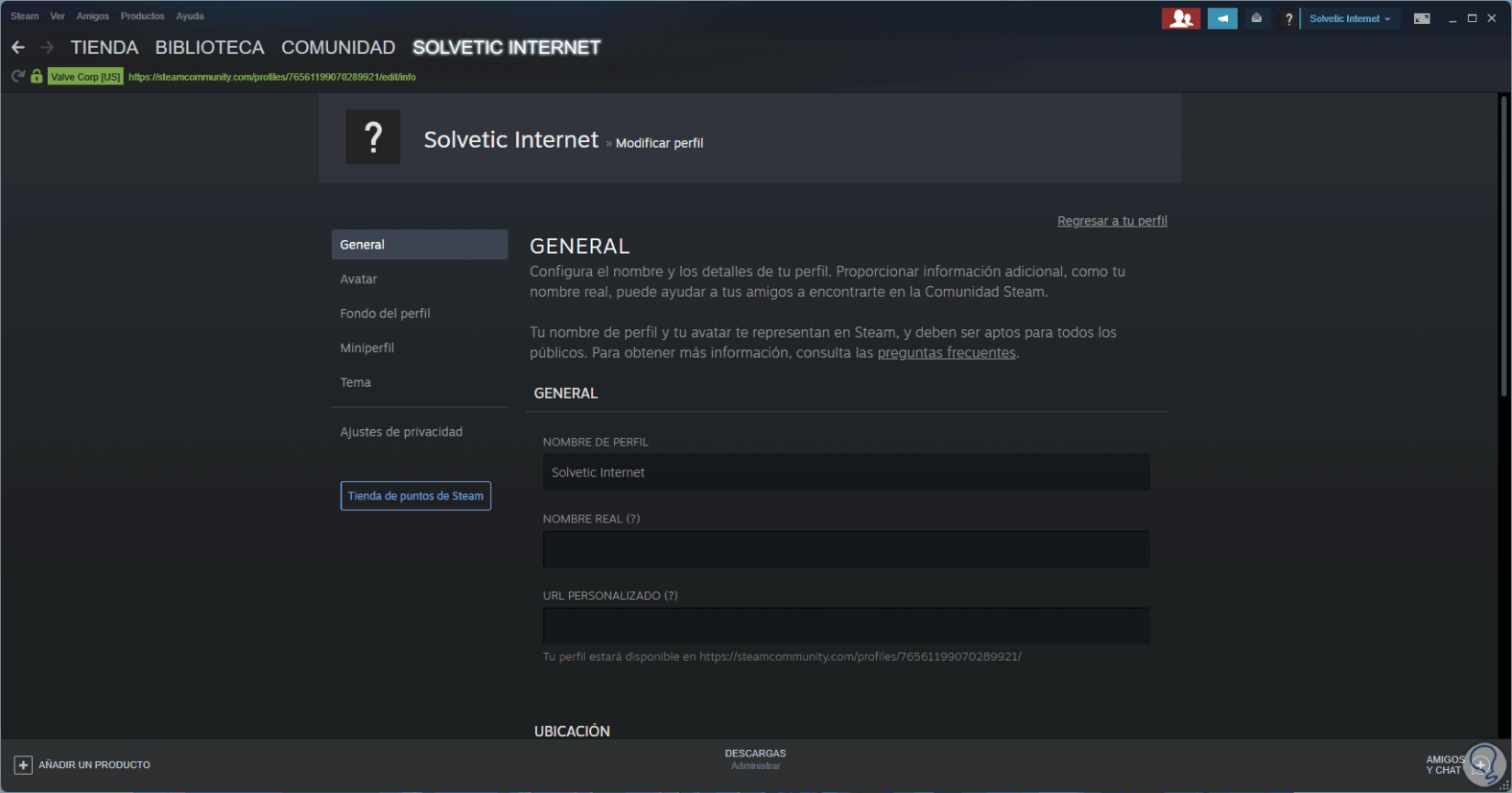Open the Productos menu
1512x793 pixels.
[x=143, y=17]
